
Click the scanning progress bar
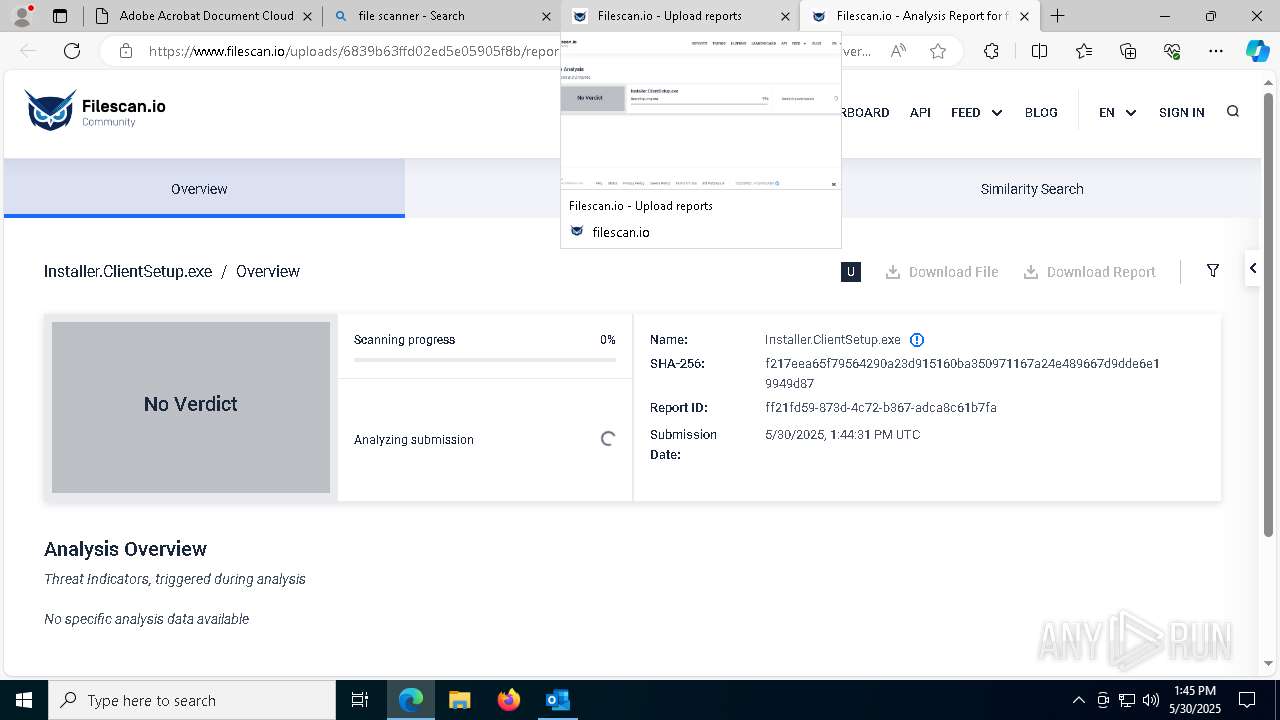(x=485, y=359)
